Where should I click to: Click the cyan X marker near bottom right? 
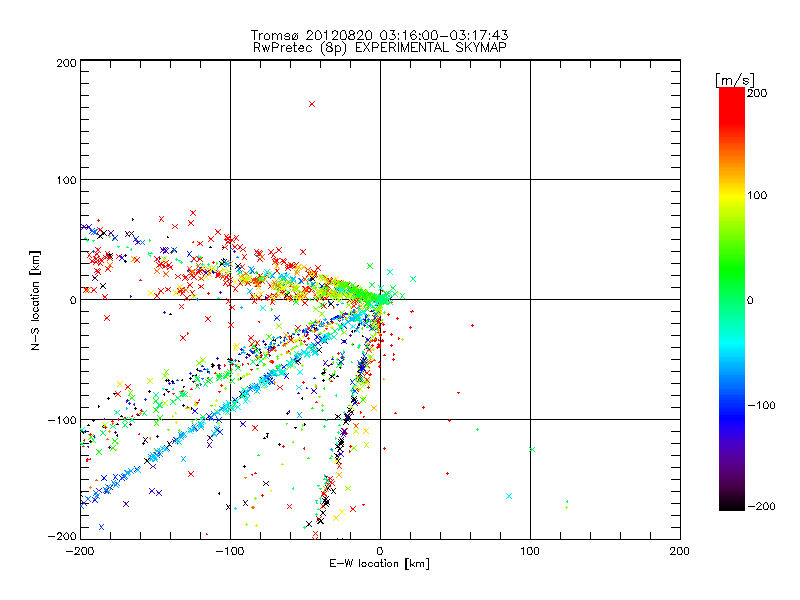(x=509, y=496)
